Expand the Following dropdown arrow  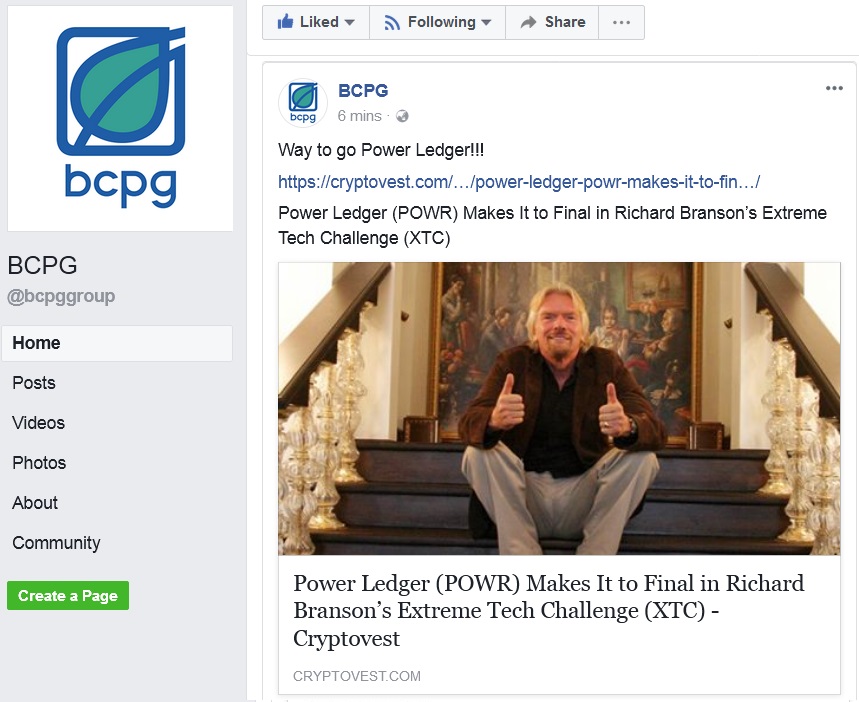485,22
